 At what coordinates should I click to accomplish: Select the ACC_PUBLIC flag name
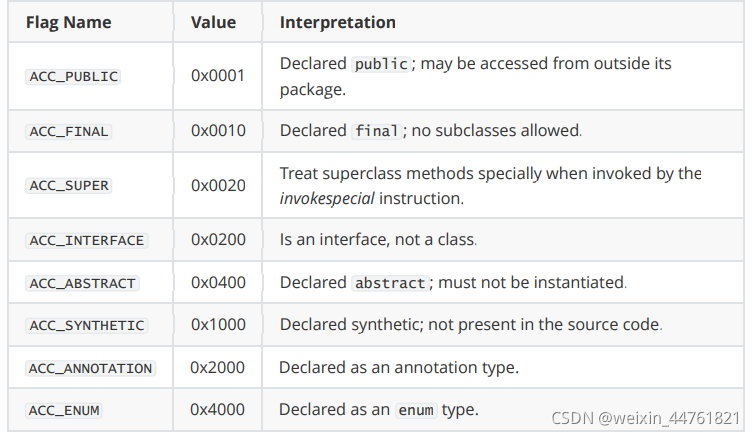click(72, 76)
